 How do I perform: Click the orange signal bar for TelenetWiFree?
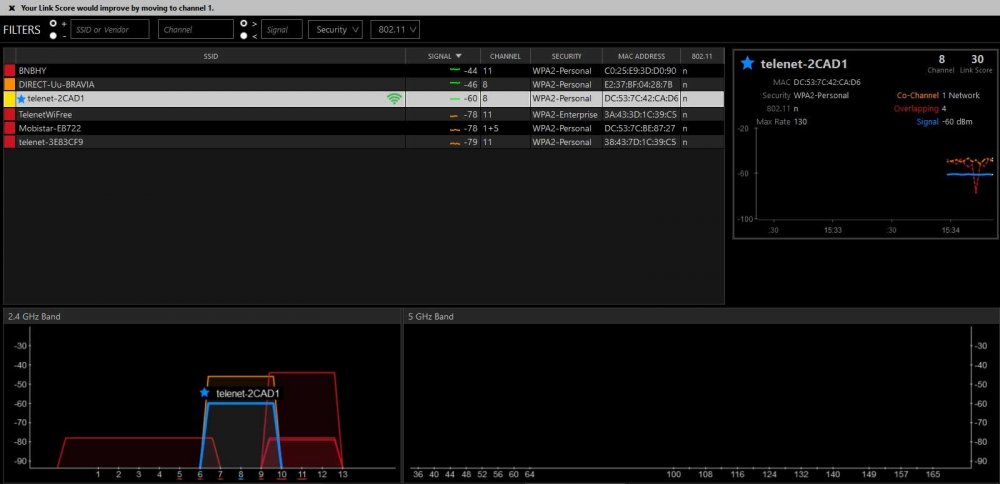click(x=454, y=114)
